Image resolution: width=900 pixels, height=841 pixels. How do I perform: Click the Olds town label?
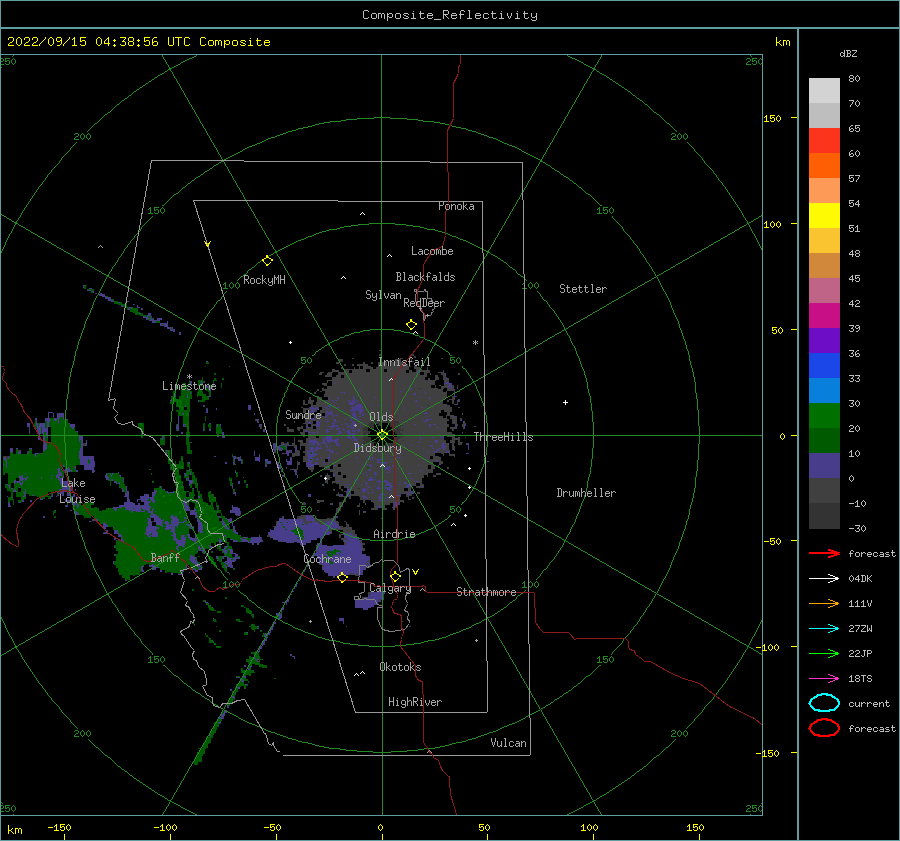(x=381, y=417)
